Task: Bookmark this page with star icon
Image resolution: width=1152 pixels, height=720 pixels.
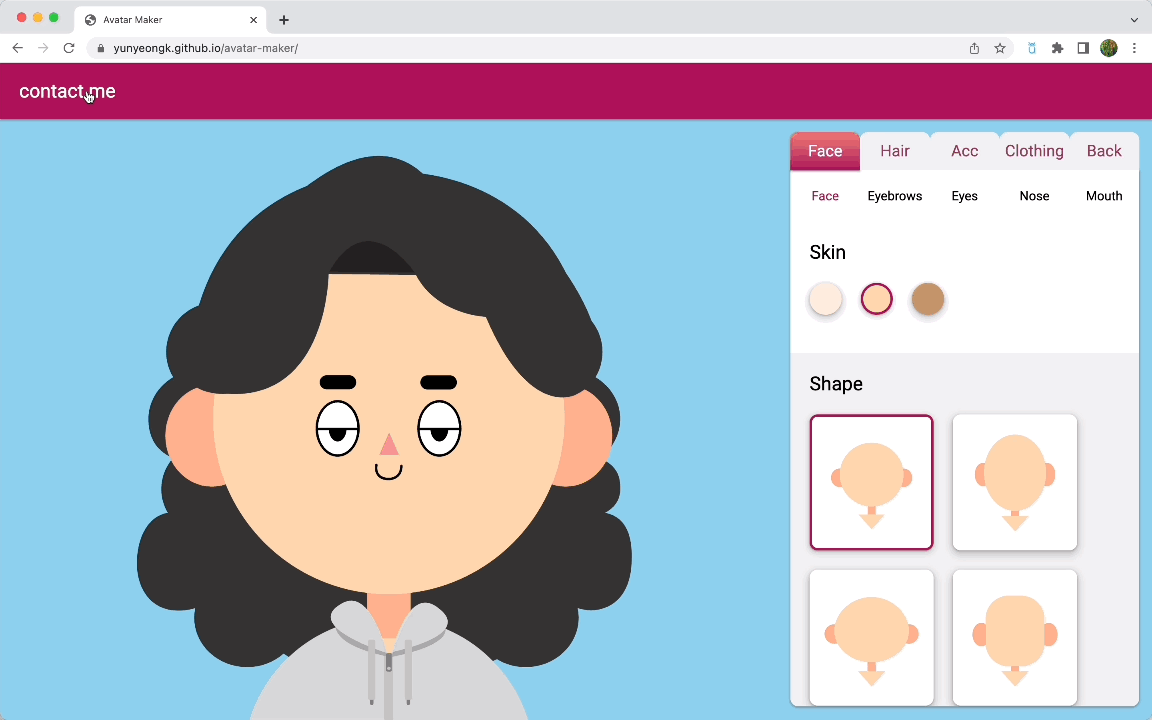Action: tap(1000, 48)
